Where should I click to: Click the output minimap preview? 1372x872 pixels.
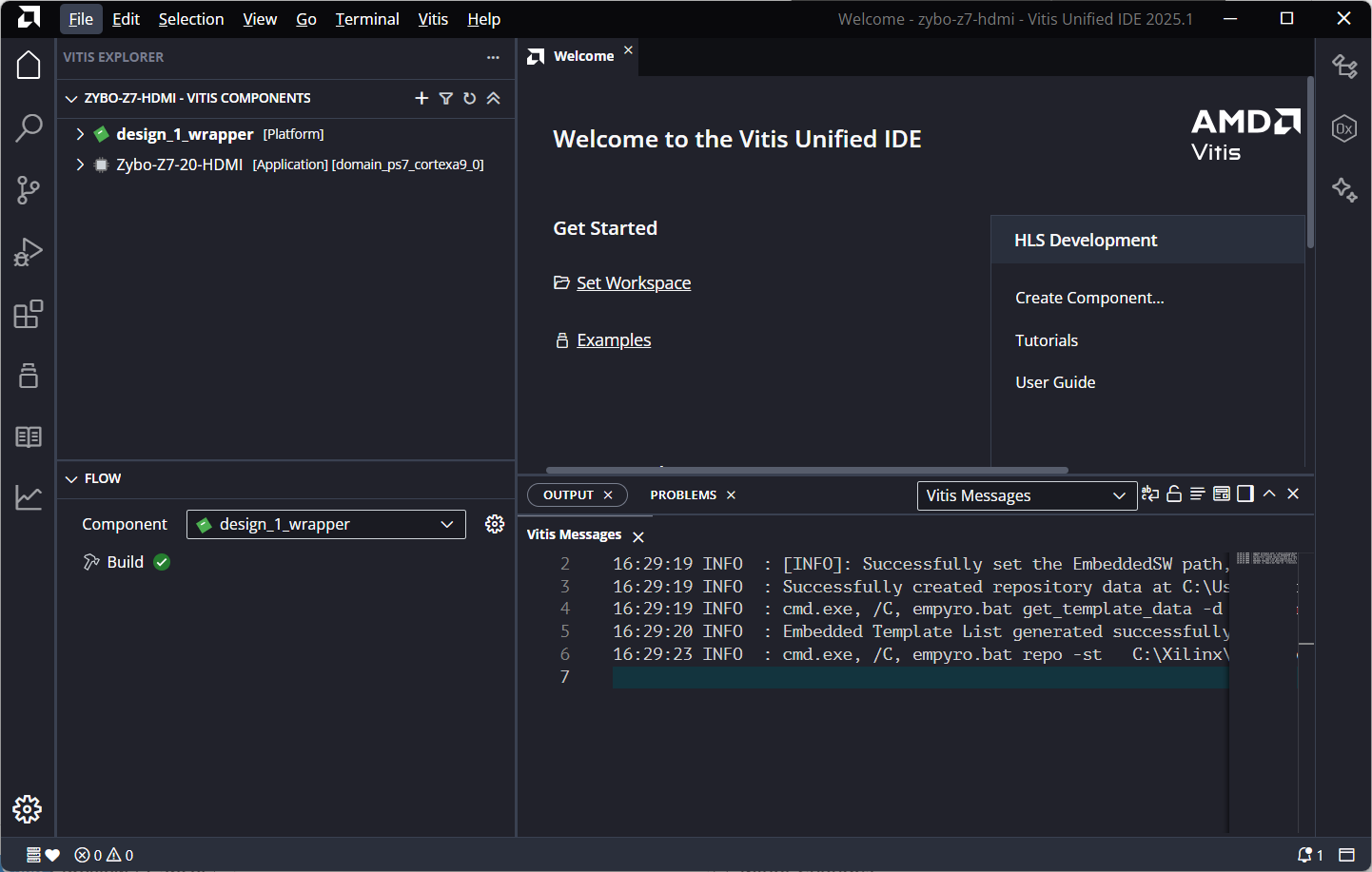(1265, 558)
